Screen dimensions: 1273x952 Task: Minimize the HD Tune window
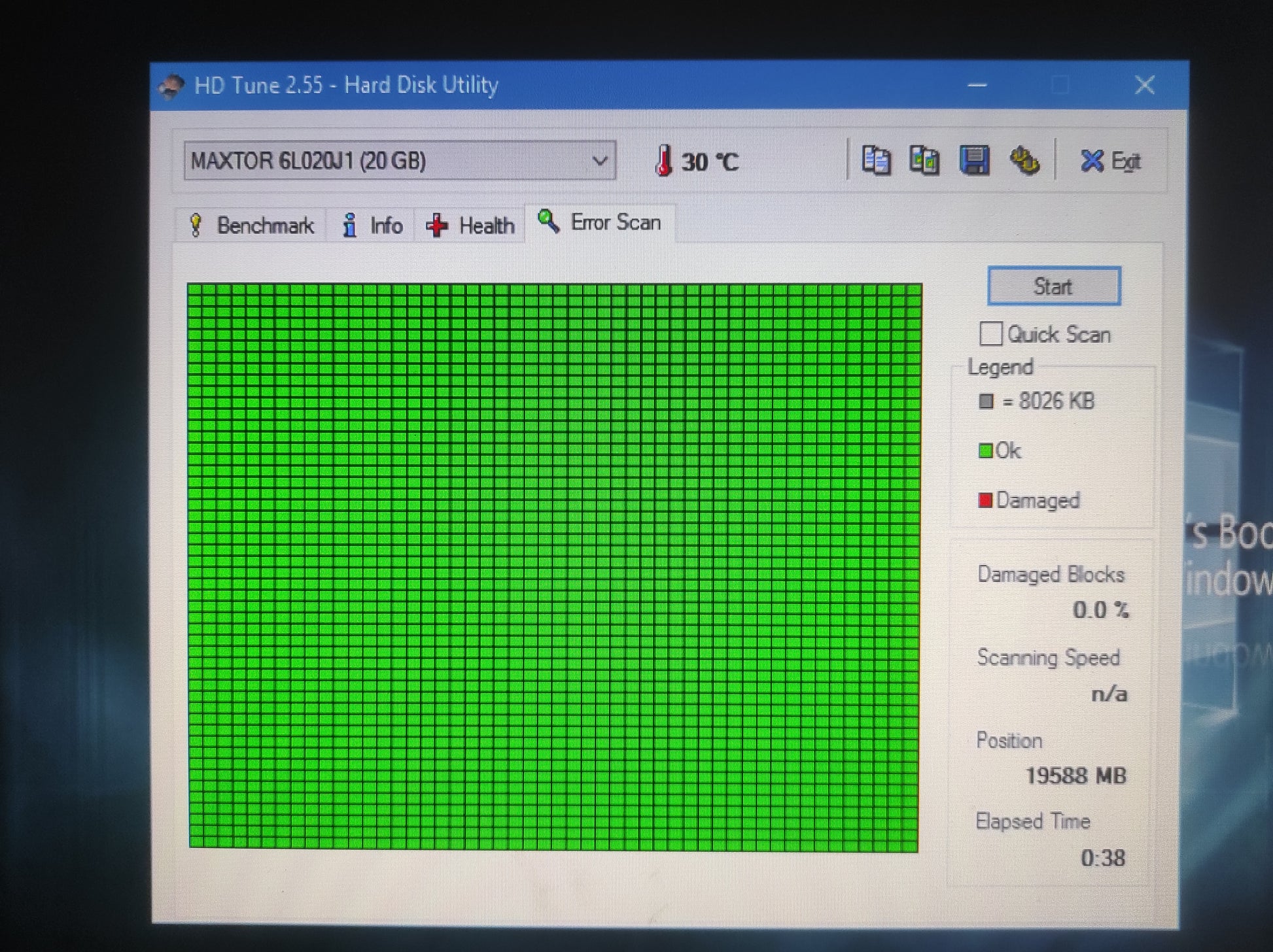click(977, 85)
